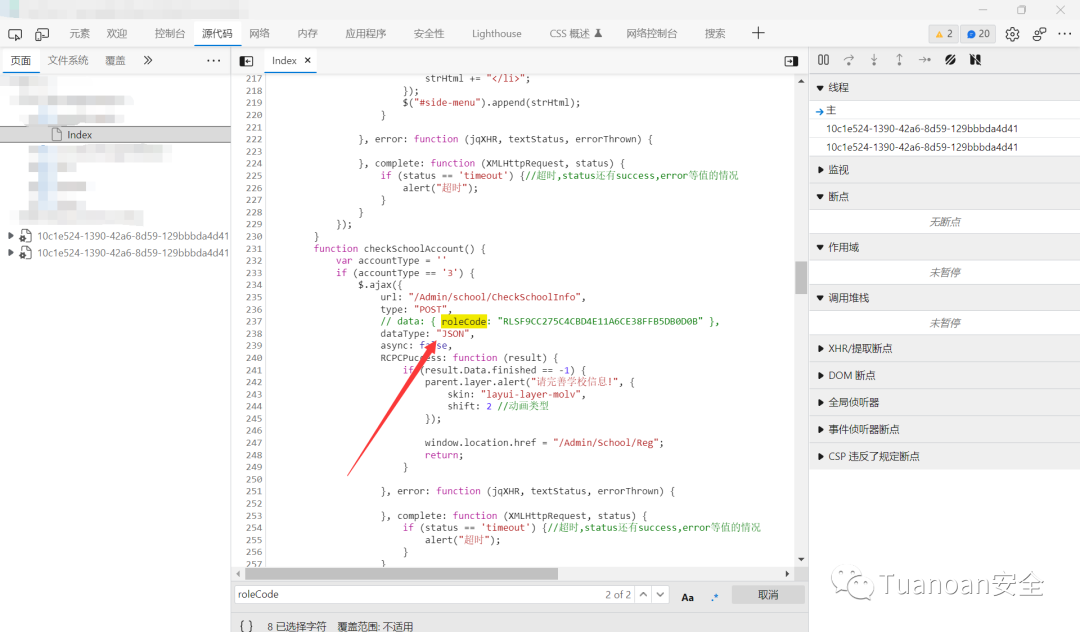Expand first 10c1e524 worker tree item
Viewport: 1080px width, 632px height.
[10, 235]
